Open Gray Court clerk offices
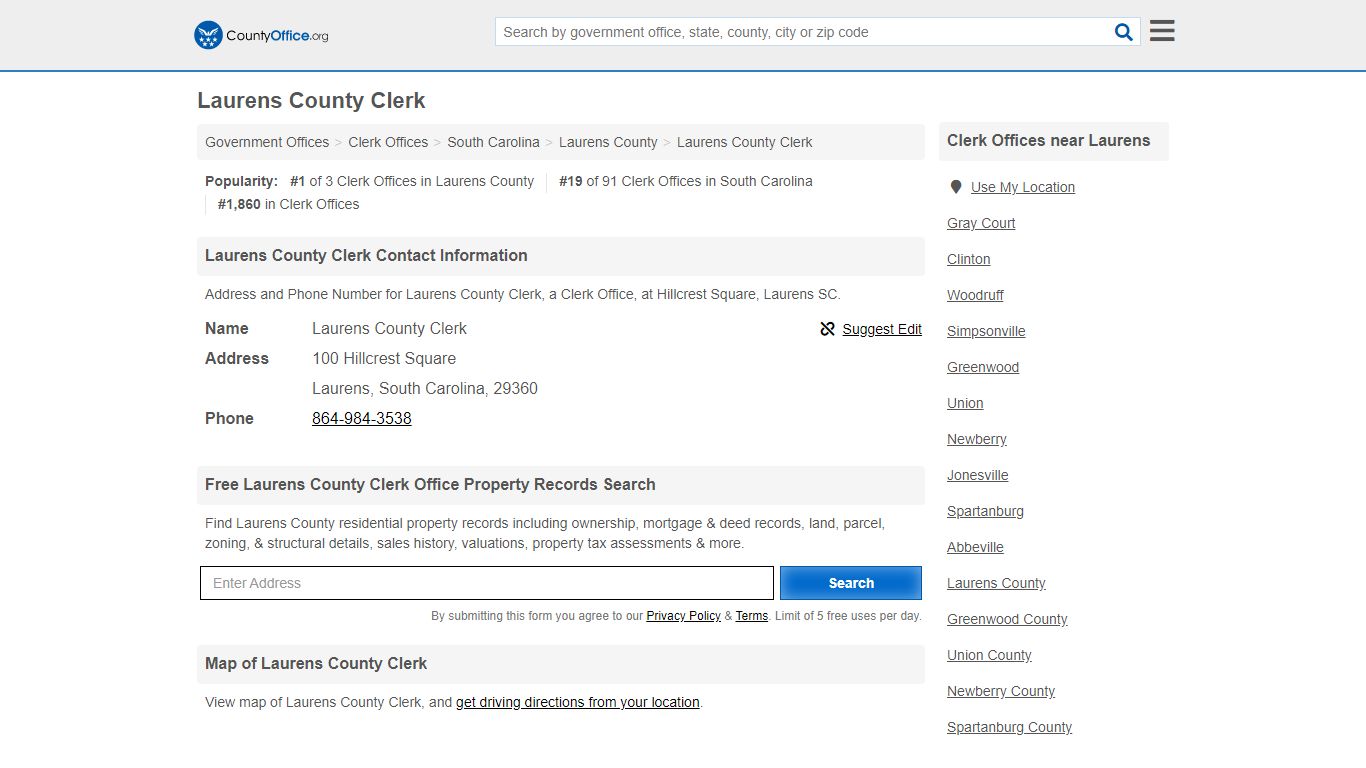The image size is (1366, 768). [981, 223]
